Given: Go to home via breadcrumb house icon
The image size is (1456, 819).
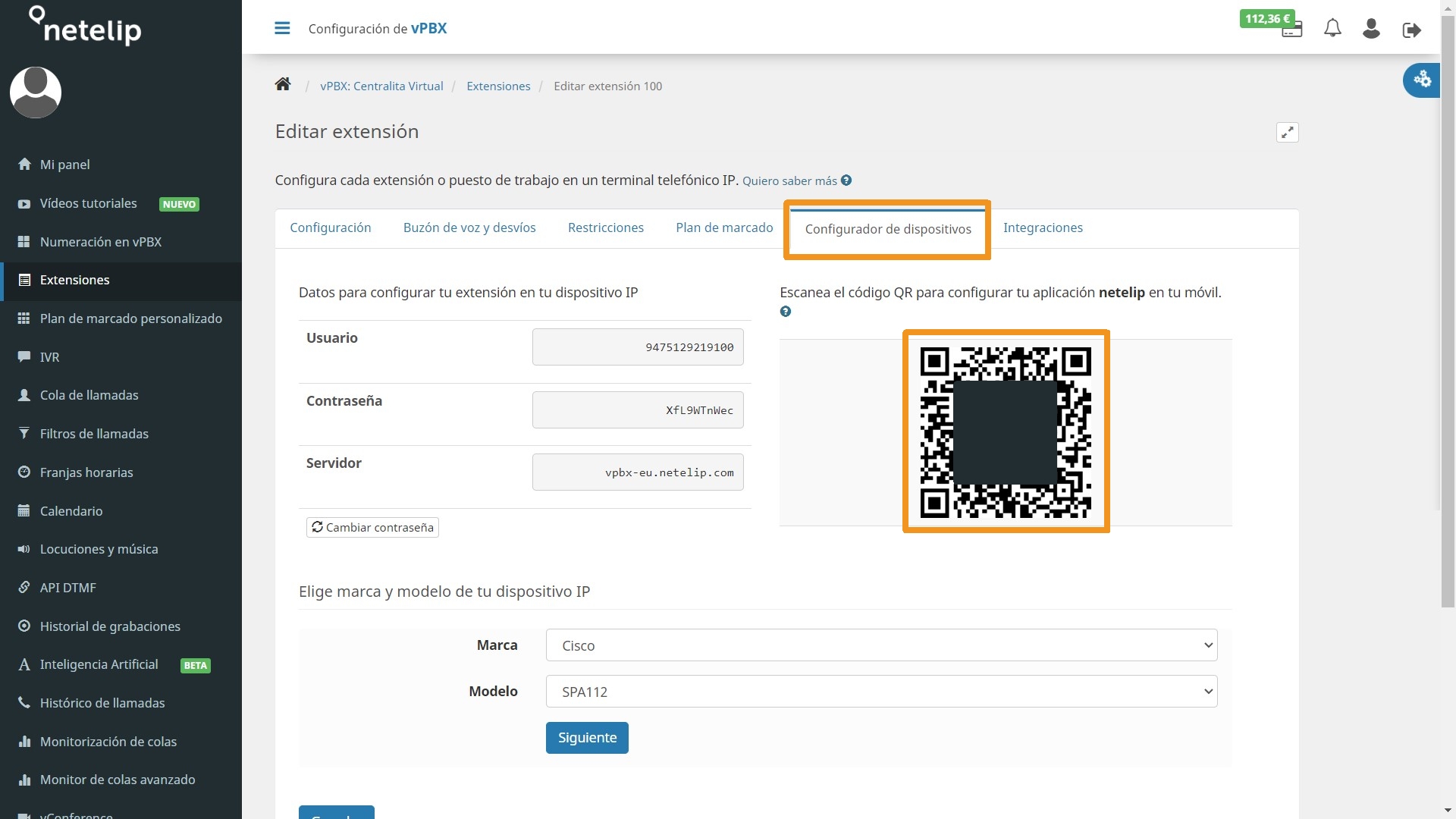Looking at the screenshot, I should [x=283, y=84].
